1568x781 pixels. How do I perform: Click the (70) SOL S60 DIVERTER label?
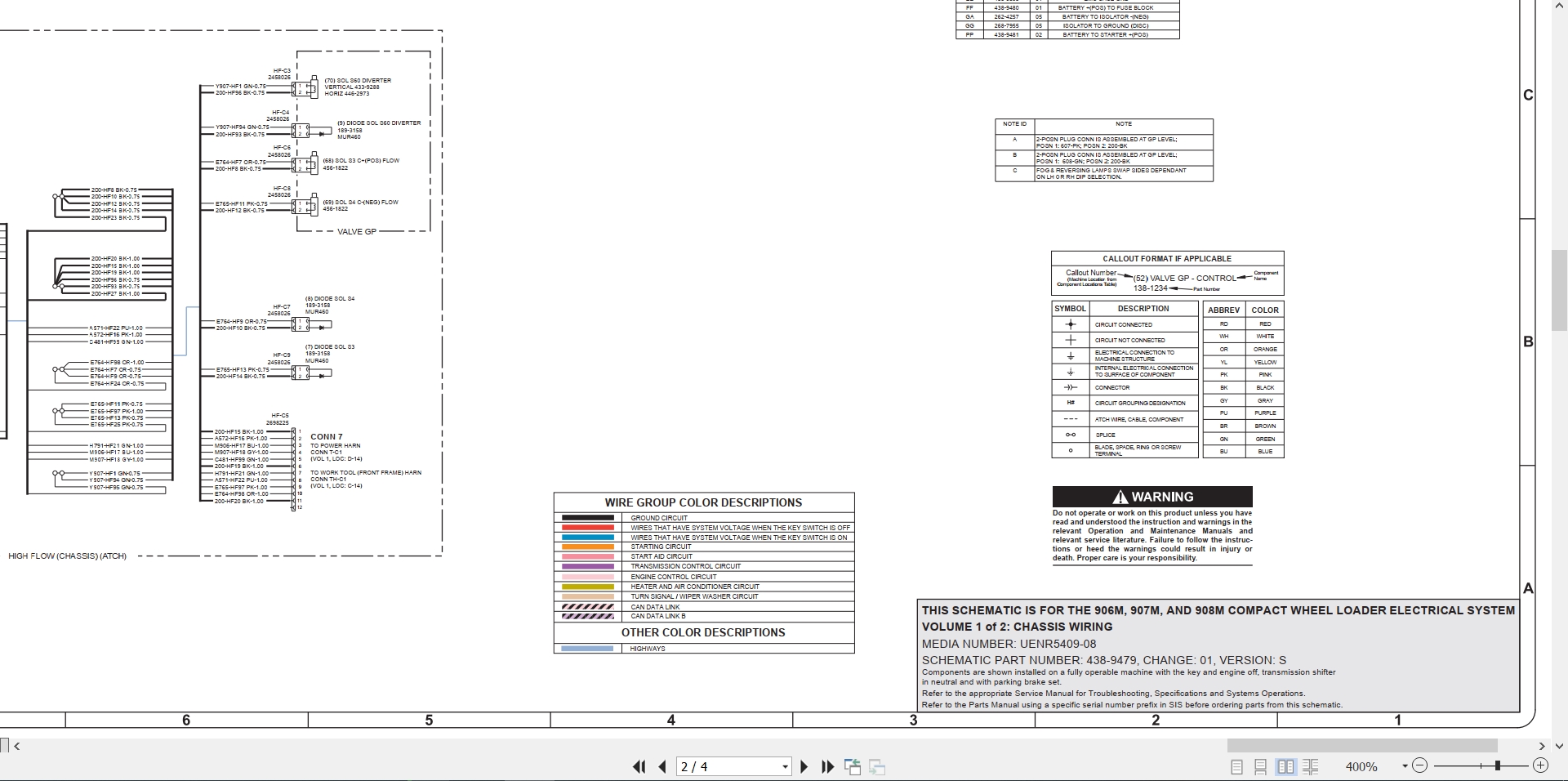[358, 81]
